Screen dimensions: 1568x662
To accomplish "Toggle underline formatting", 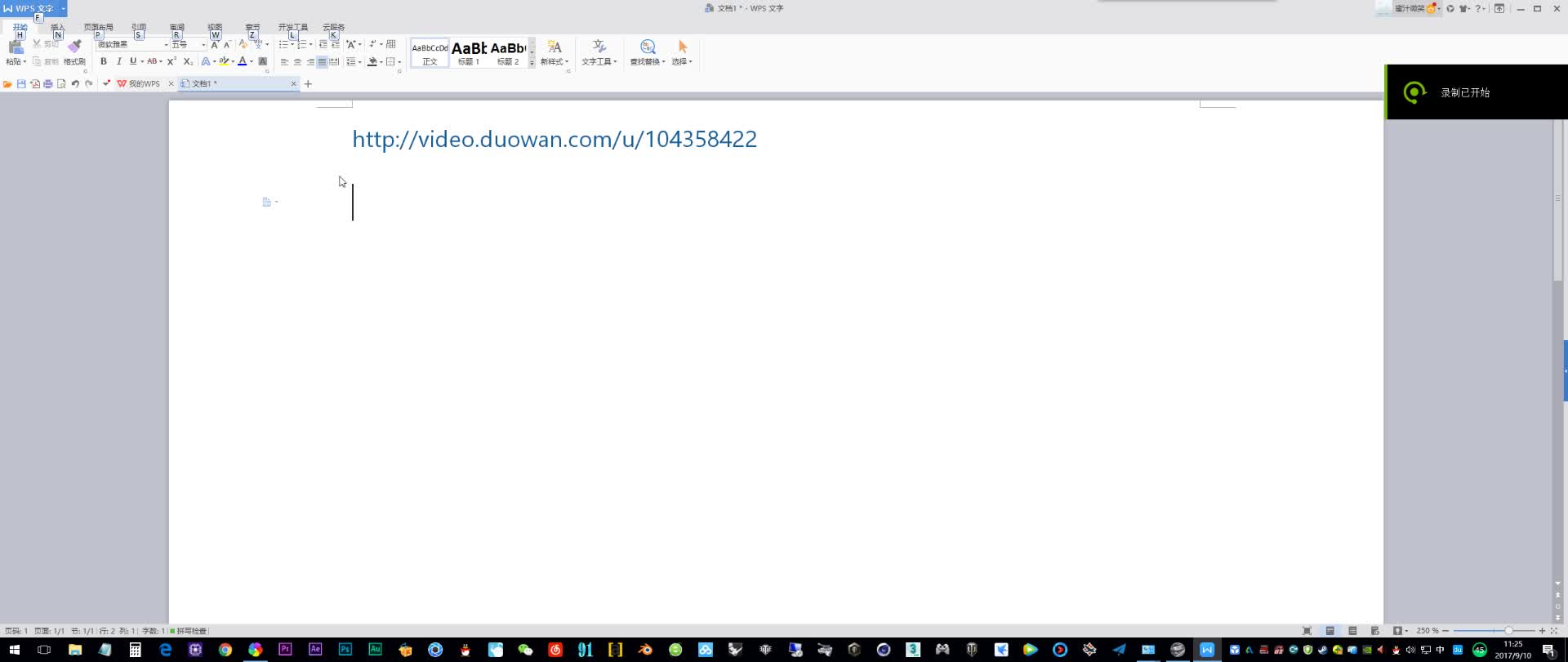I will pyautogui.click(x=133, y=61).
